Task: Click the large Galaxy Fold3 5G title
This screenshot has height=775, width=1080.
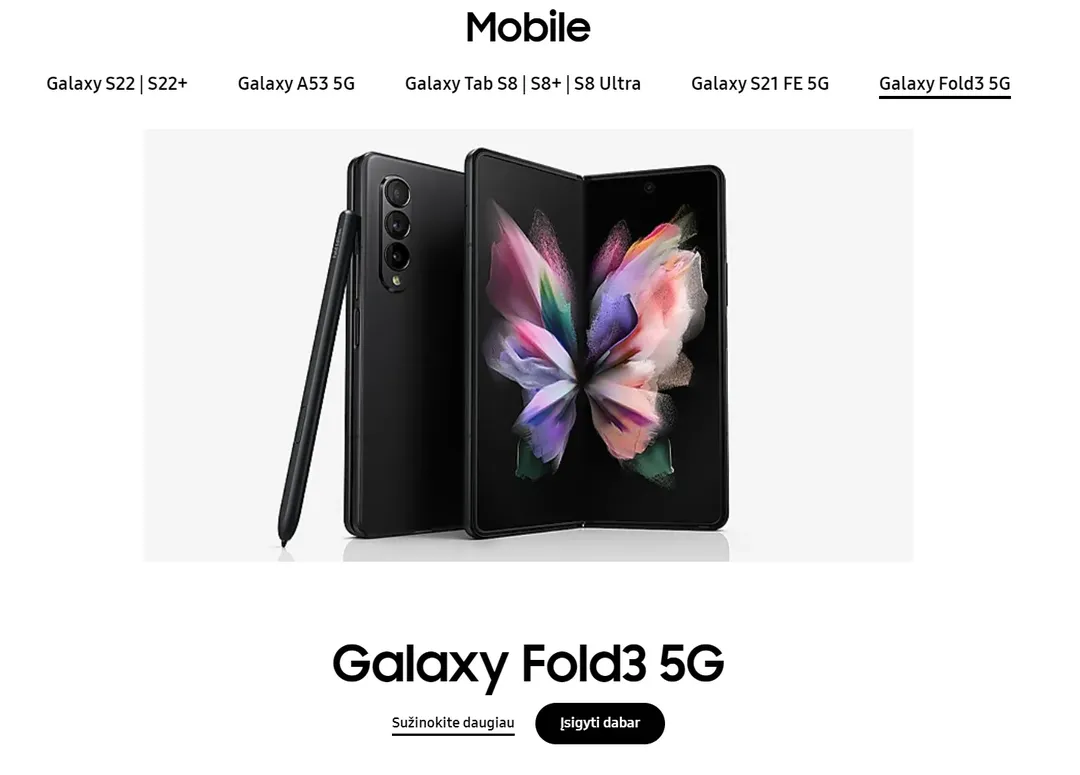Action: coord(528,665)
